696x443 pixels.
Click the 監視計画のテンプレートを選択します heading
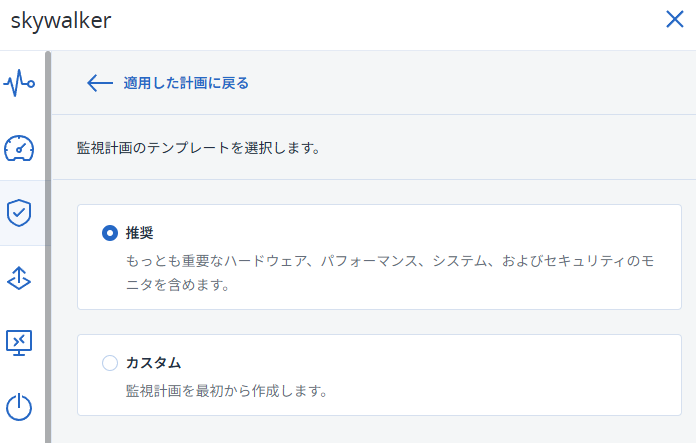(198, 148)
